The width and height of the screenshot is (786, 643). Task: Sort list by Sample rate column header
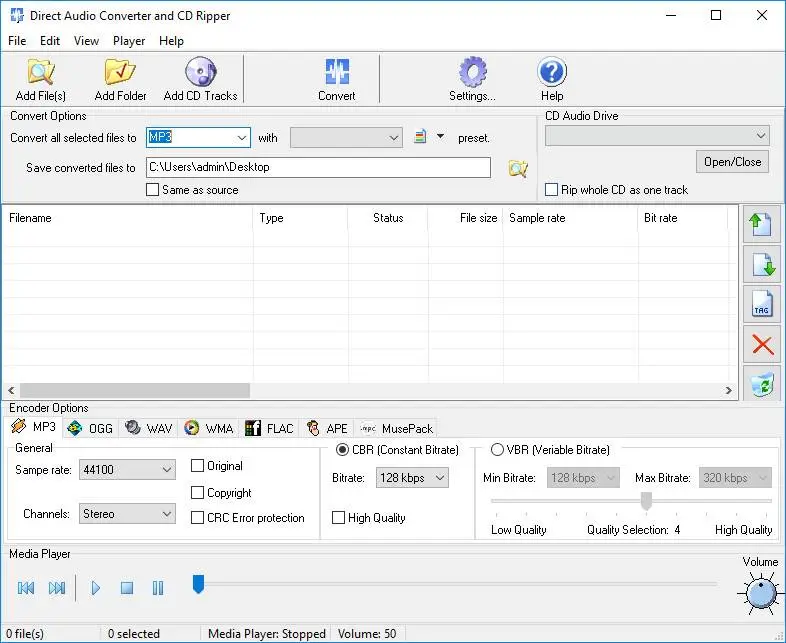click(x=570, y=218)
